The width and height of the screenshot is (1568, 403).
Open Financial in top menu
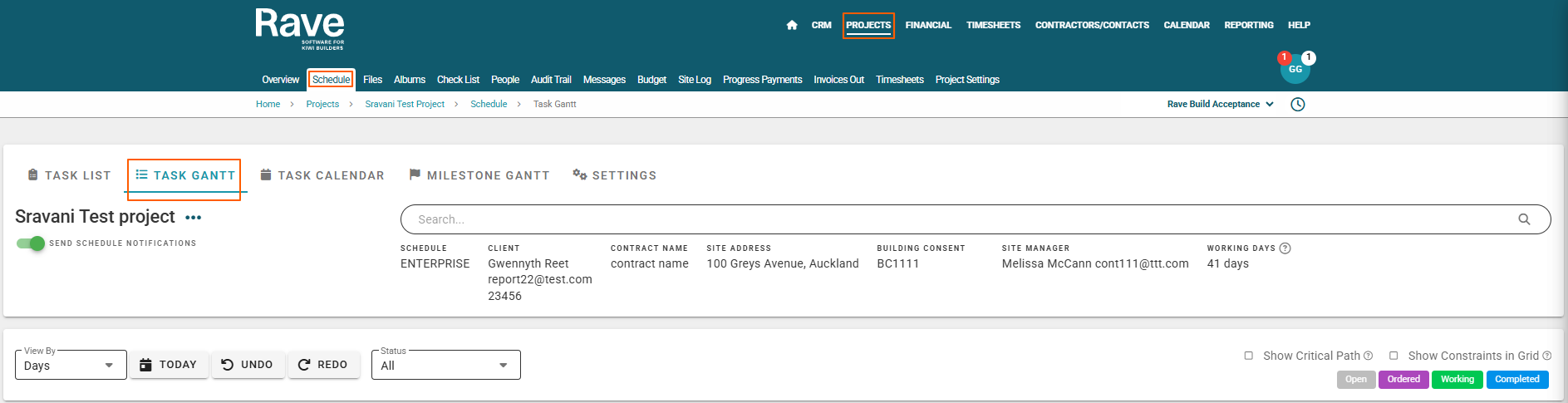click(928, 25)
